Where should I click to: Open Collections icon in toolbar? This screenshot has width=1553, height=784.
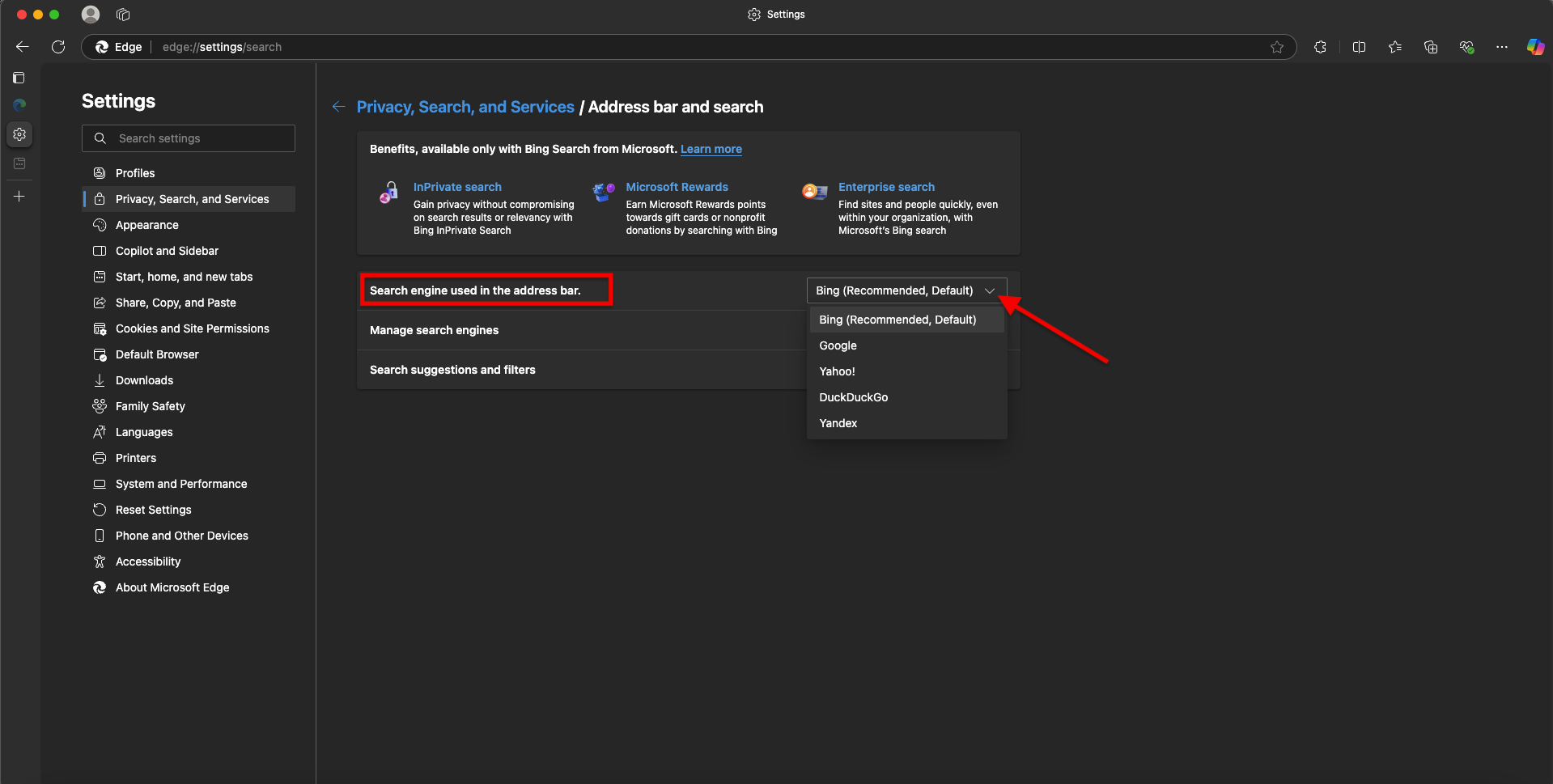coord(1431,47)
